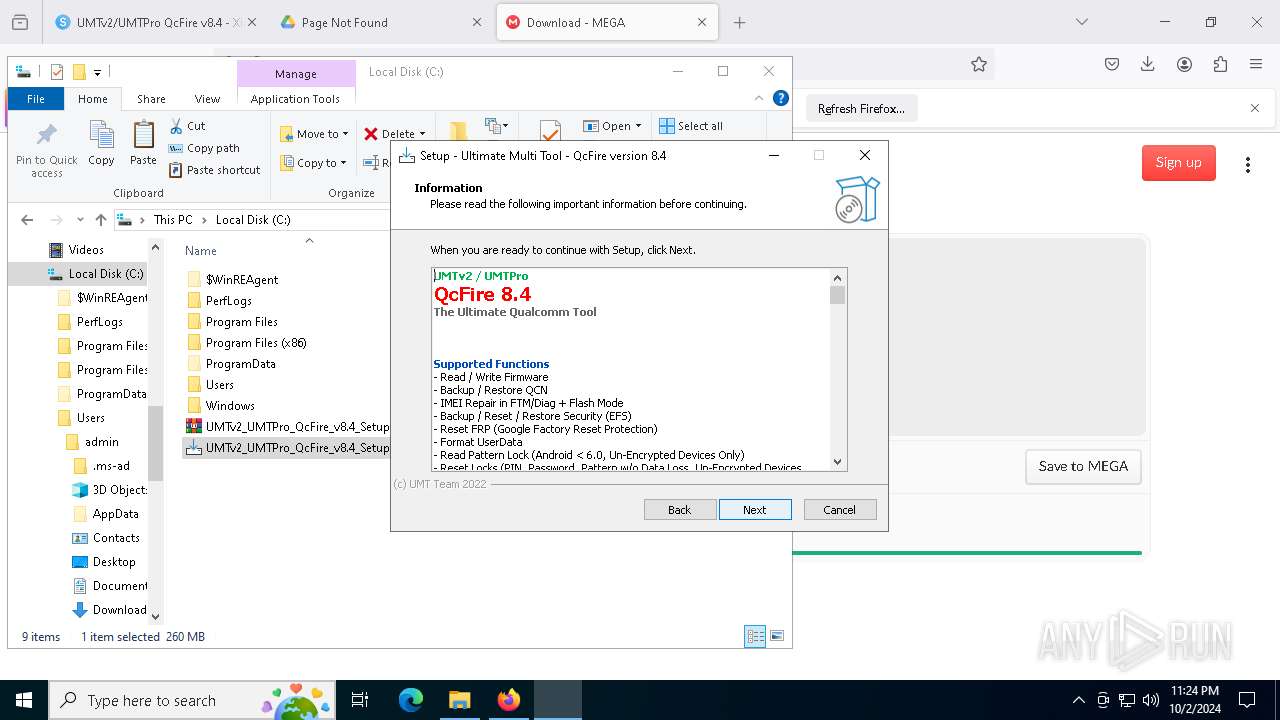Switch to the View ribbon tab
This screenshot has width=1280, height=720.
coord(207,99)
